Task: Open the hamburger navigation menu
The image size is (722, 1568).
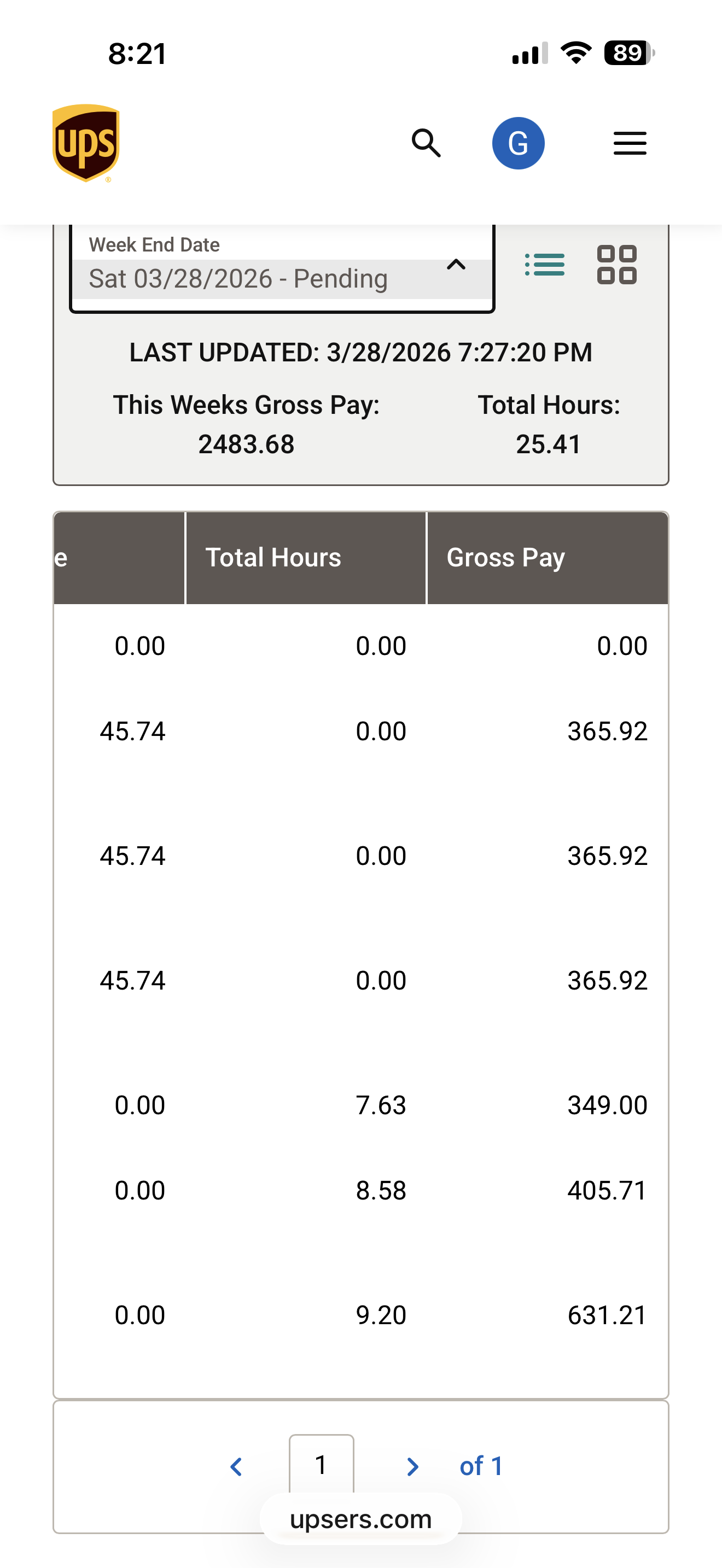Action: pos(630,144)
